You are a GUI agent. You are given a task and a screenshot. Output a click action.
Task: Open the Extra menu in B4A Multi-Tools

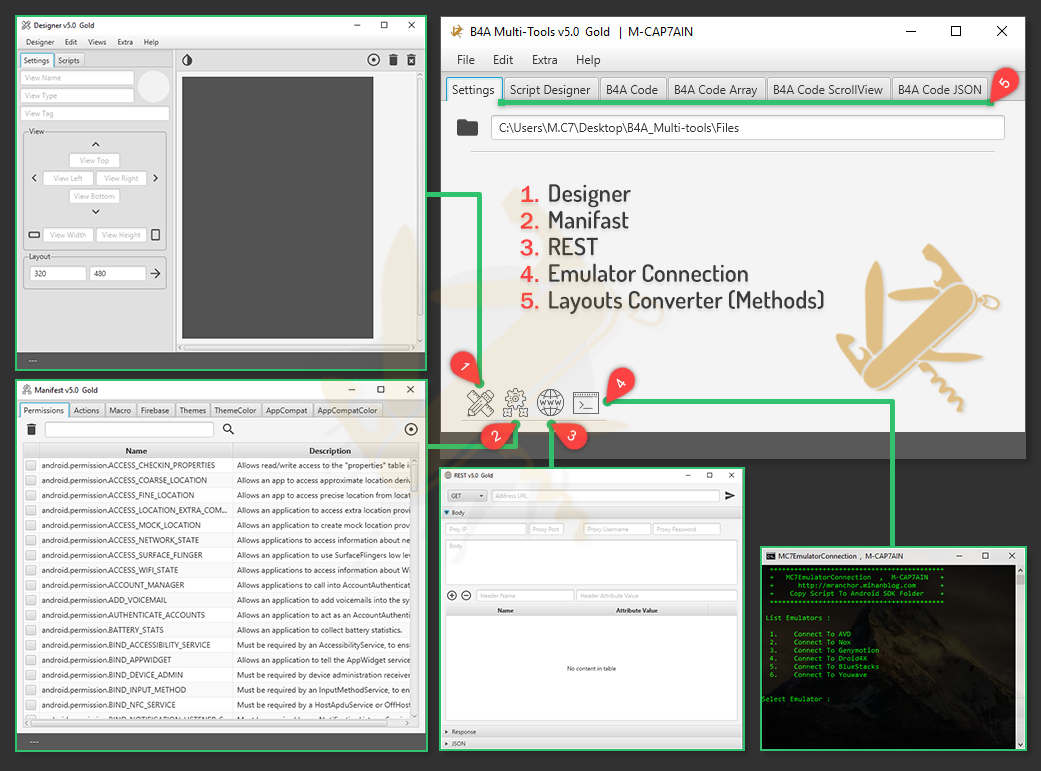pyautogui.click(x=545, y=60)
